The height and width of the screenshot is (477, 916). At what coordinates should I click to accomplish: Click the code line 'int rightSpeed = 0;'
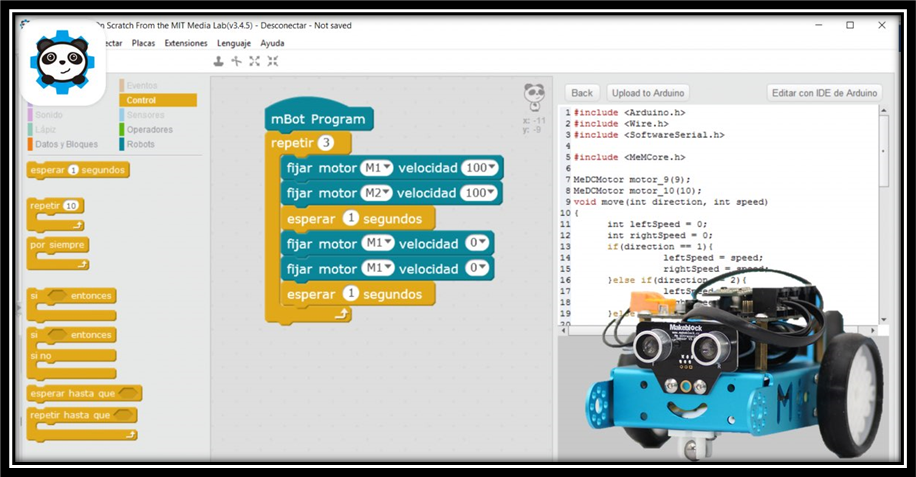pyautogui.click(x=660, y=235)
